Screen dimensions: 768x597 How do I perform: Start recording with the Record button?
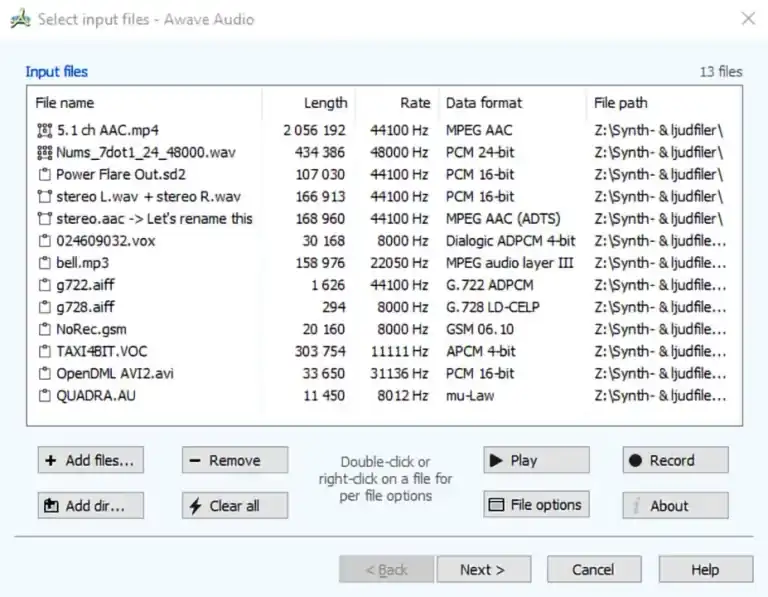point(675,460)
